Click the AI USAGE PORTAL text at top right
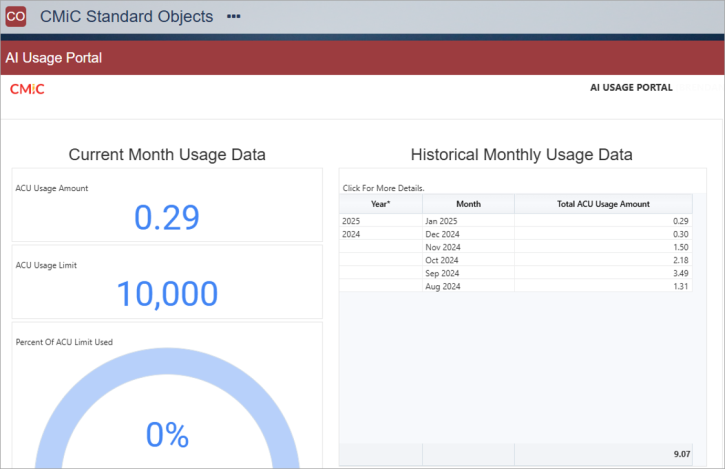The image size is (725, 469). click(631, 87)
